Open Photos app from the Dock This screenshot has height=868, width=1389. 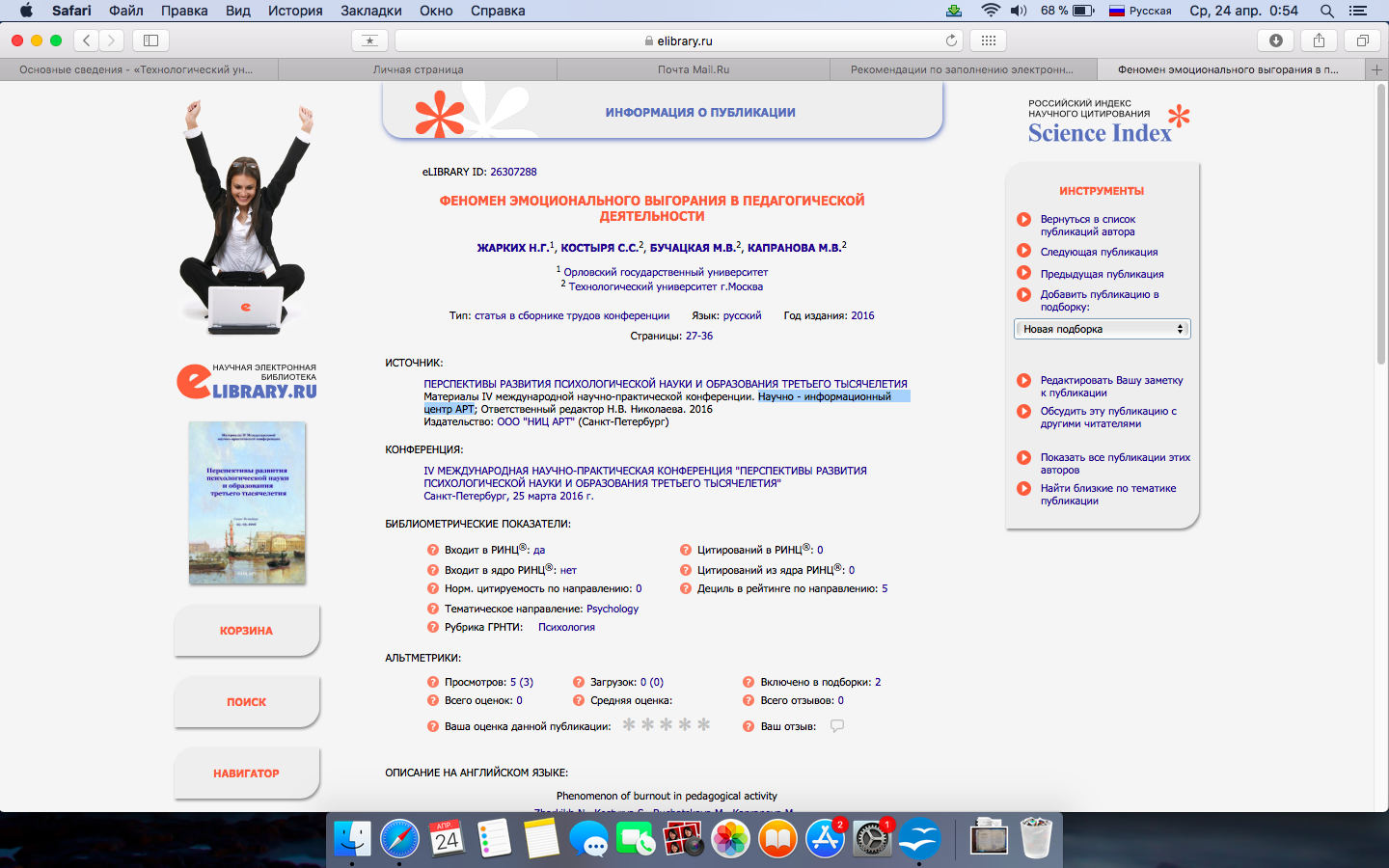coord(730,839)
